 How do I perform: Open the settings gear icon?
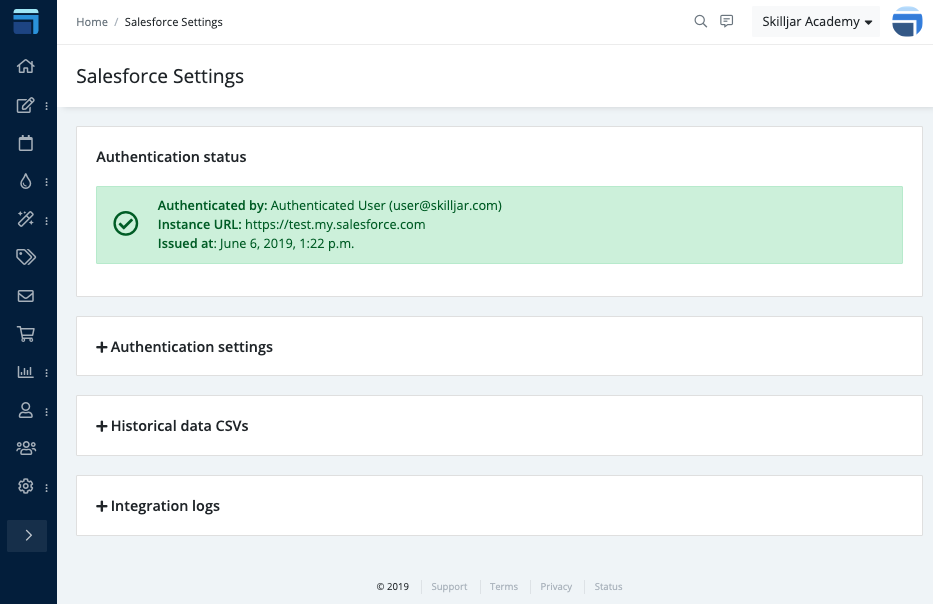[x=26, y=486]
